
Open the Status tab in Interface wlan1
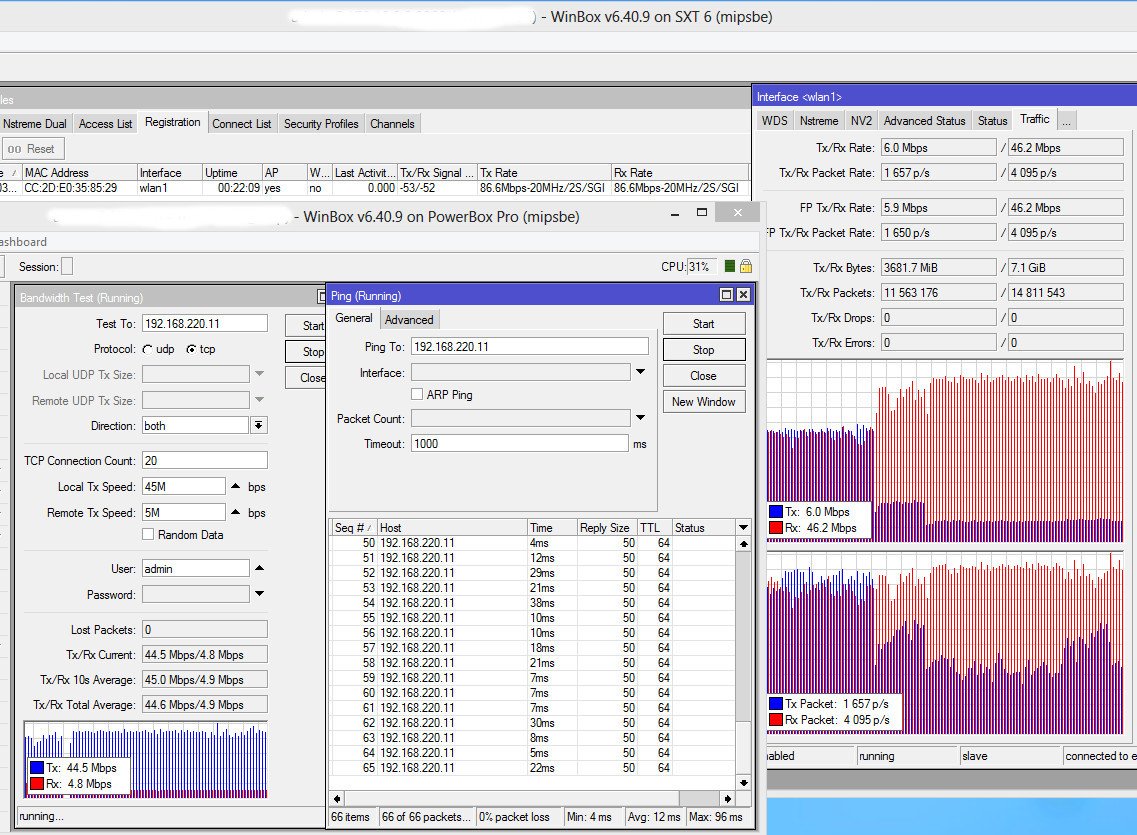click(992, 121)
